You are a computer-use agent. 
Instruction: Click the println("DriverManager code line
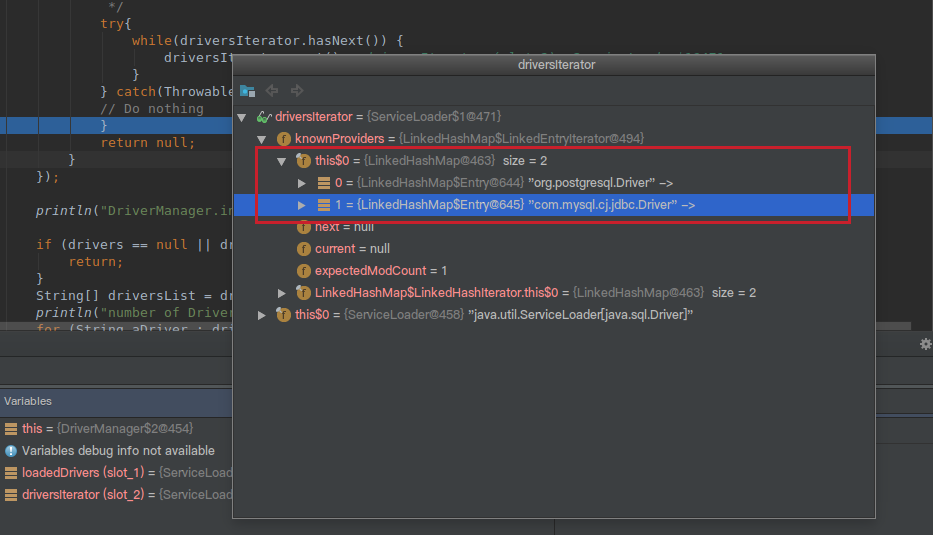coord(134,211)
